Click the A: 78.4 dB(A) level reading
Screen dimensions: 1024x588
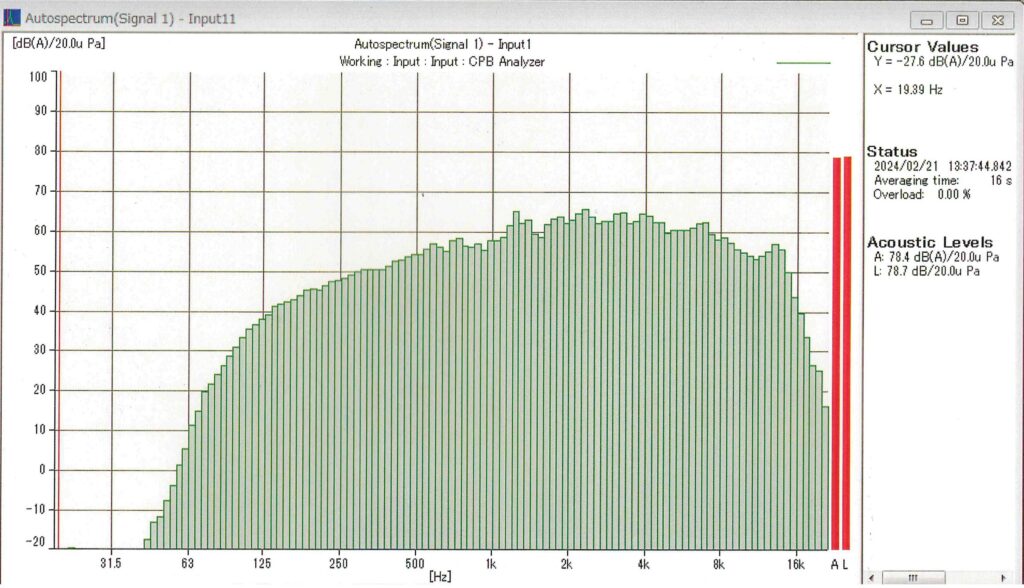(936, 257)
